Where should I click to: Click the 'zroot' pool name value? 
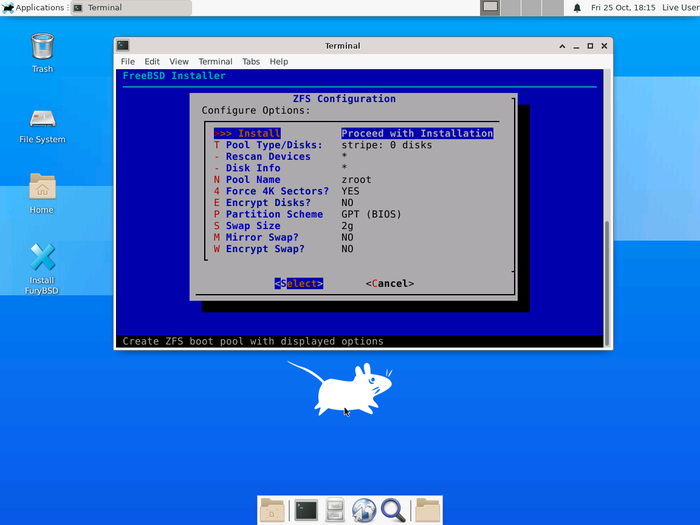356,179
